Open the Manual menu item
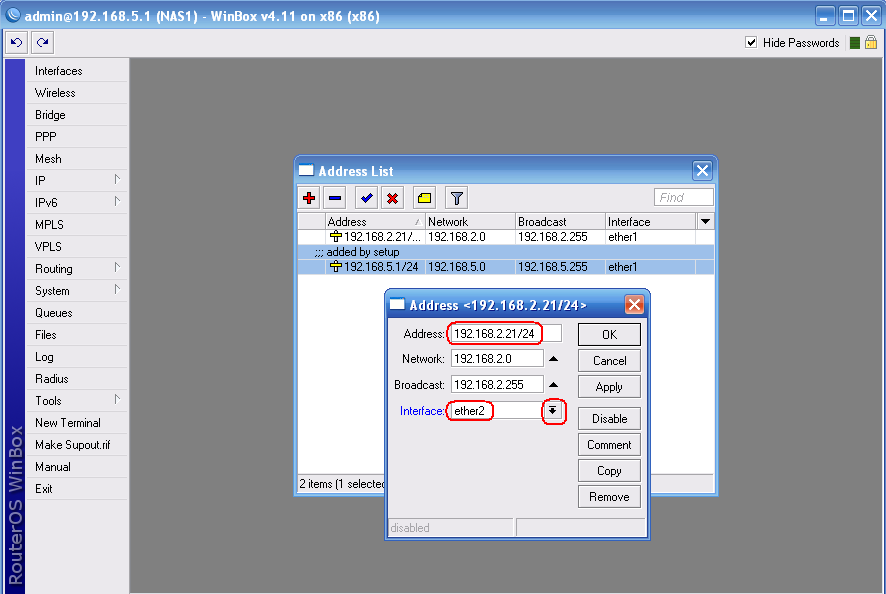The image size is (886, 594). tap(77, 467)
